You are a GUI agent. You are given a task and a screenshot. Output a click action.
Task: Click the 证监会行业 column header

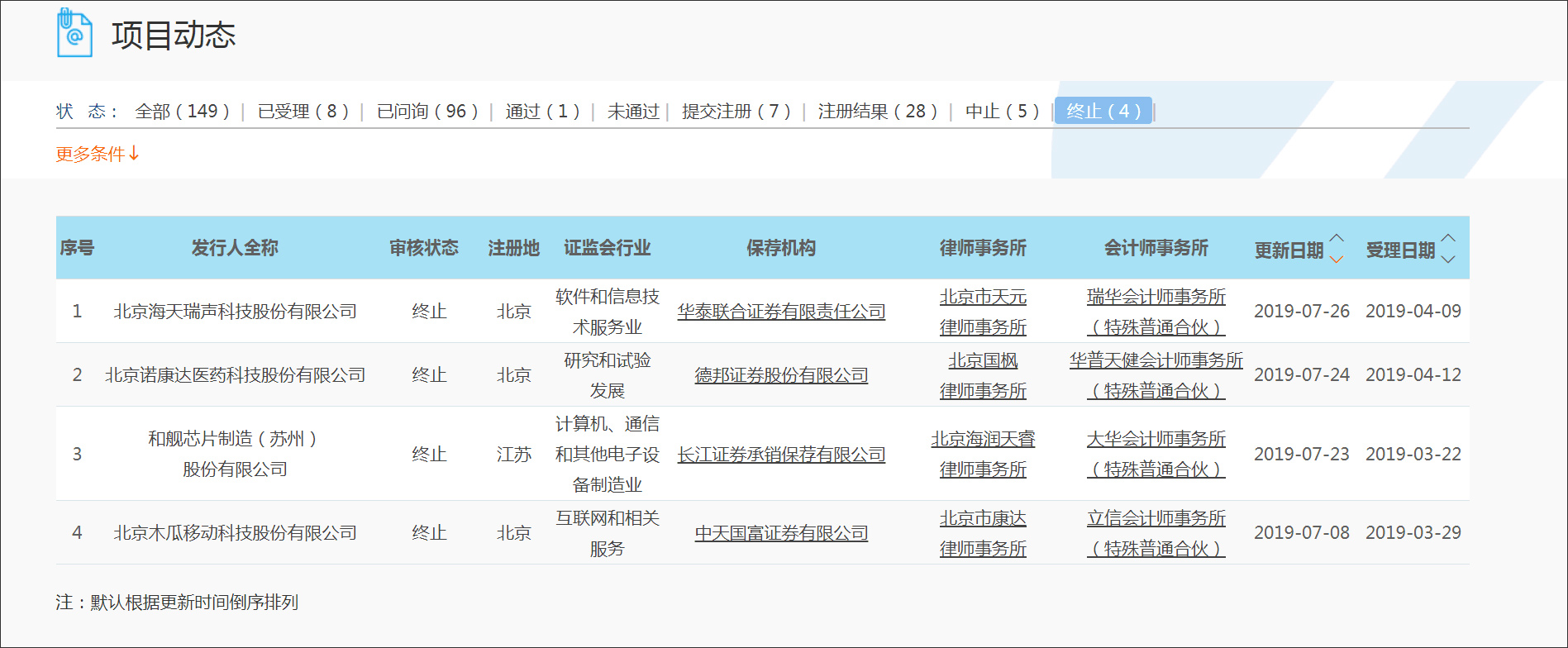coord(608,248)
